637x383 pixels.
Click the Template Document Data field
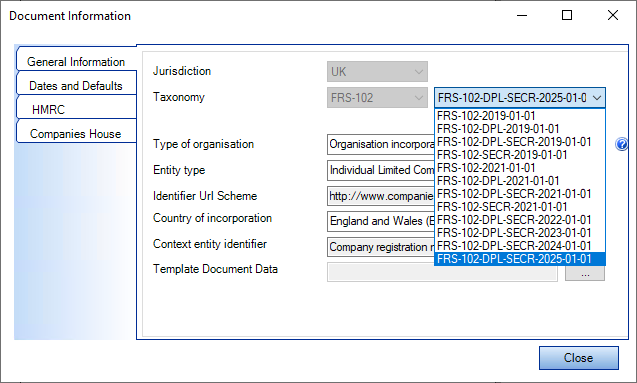[442, 273]
